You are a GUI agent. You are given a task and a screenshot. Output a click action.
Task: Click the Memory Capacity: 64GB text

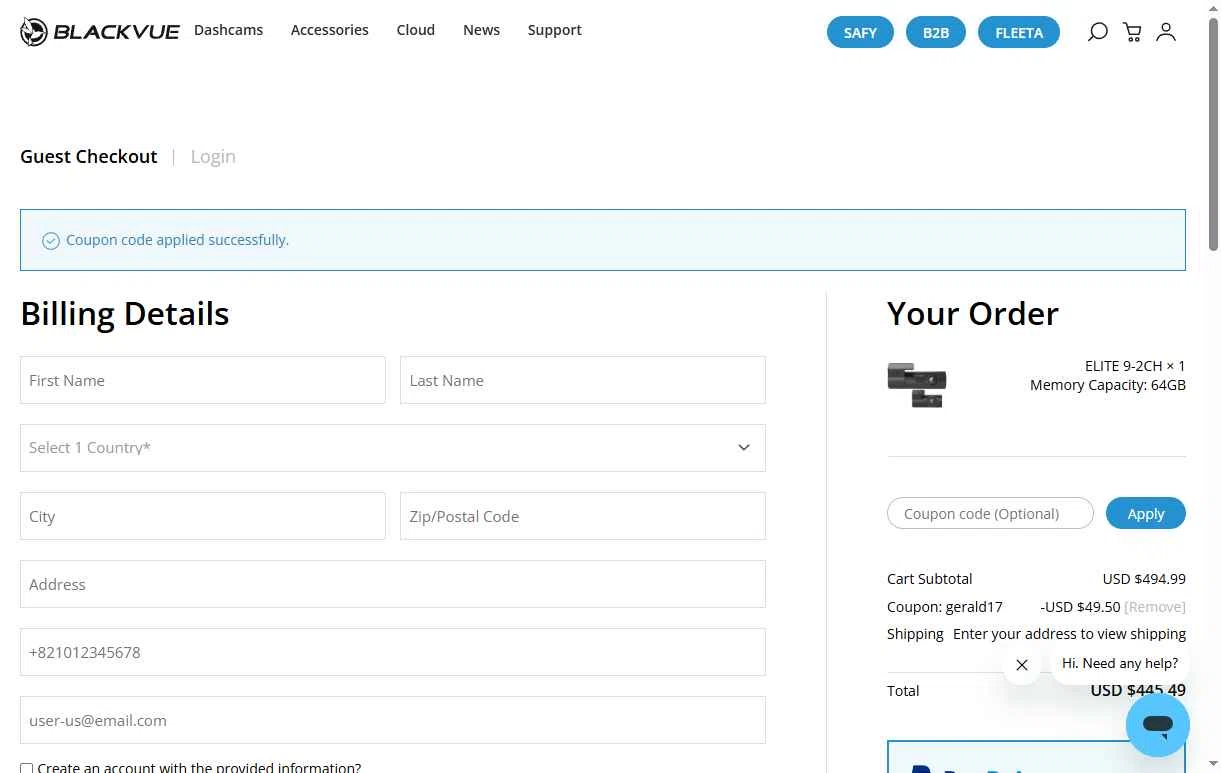coord(1108,385)
